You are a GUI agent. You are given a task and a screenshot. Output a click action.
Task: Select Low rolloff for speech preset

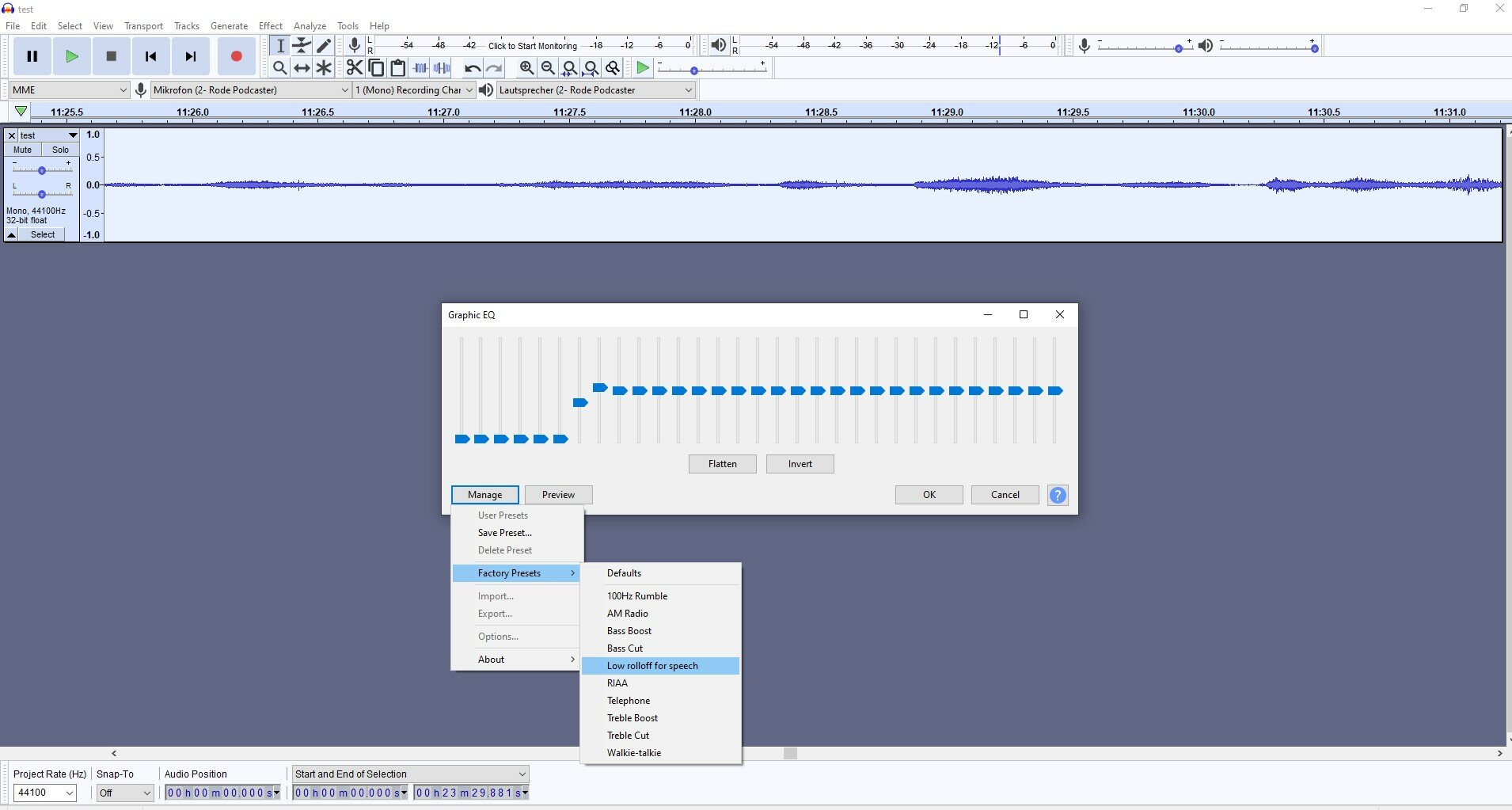660,666
